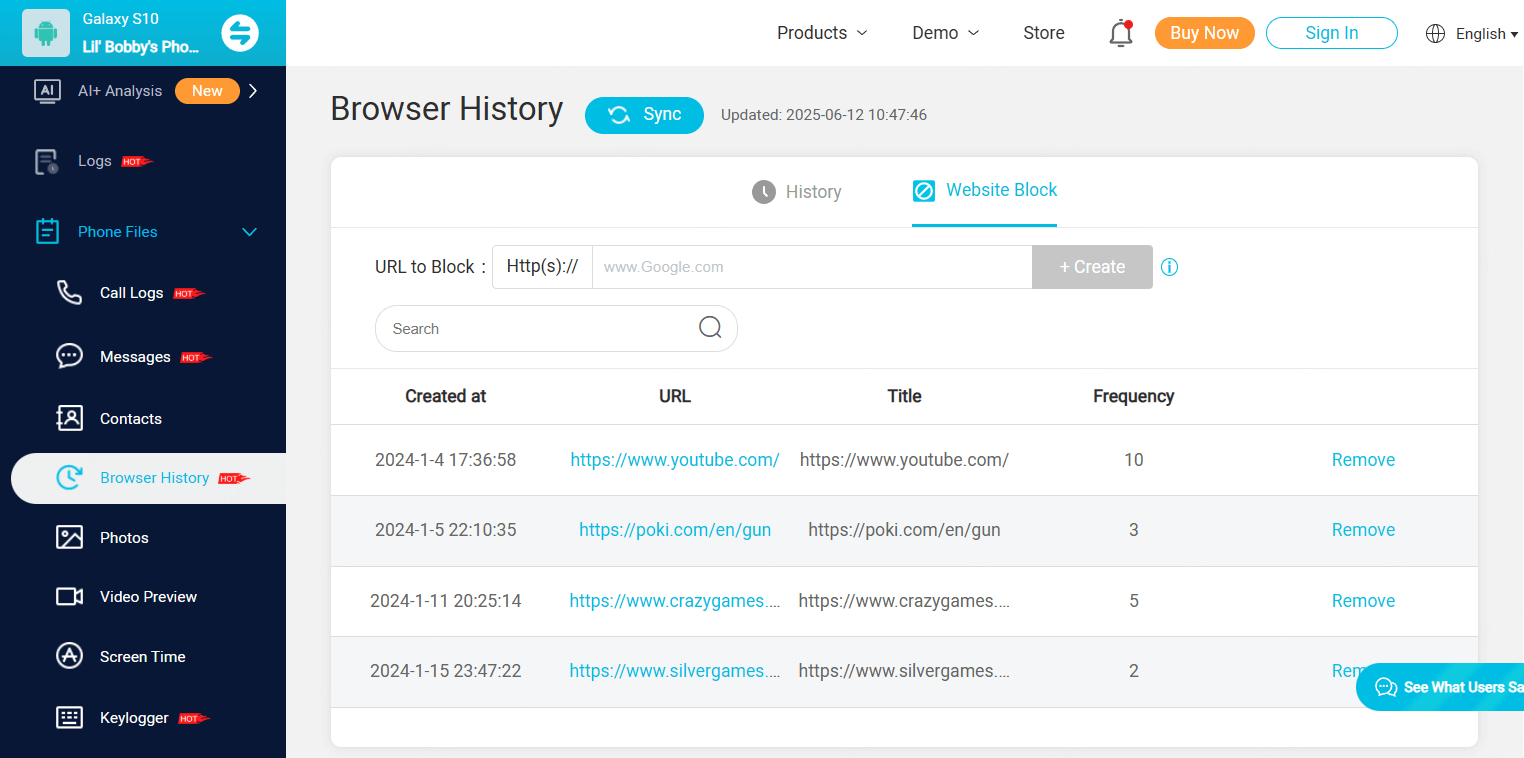Screen dimensions: 1524x758
Task: Click the Browser History clock icon
Action: tap(69, 478)
